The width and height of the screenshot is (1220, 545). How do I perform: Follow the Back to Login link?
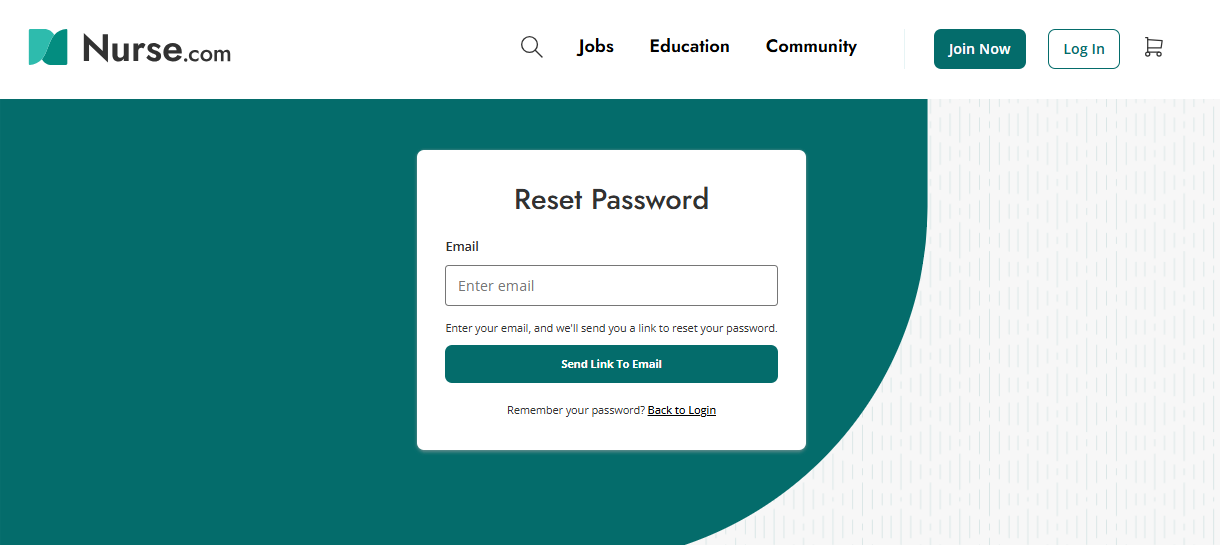682,410
